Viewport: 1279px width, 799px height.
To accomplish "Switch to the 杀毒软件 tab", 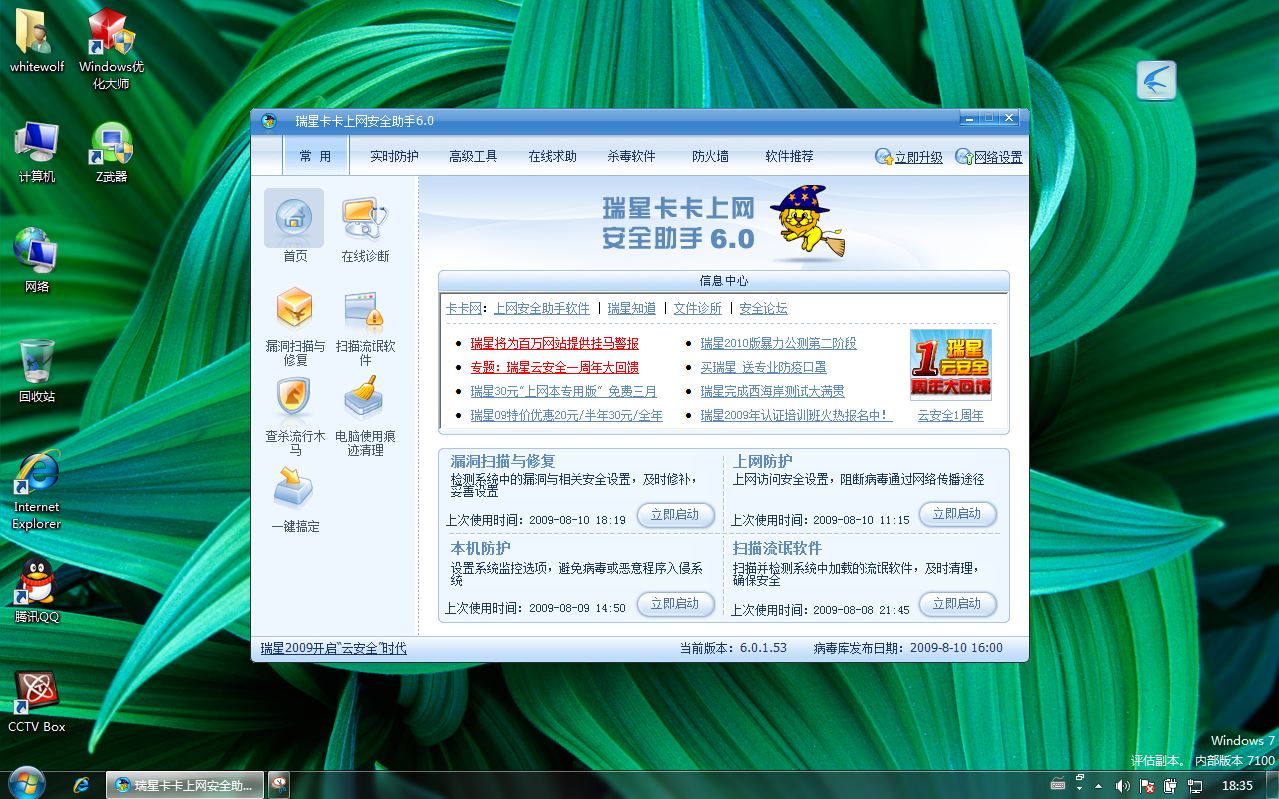I will (631, 156).
